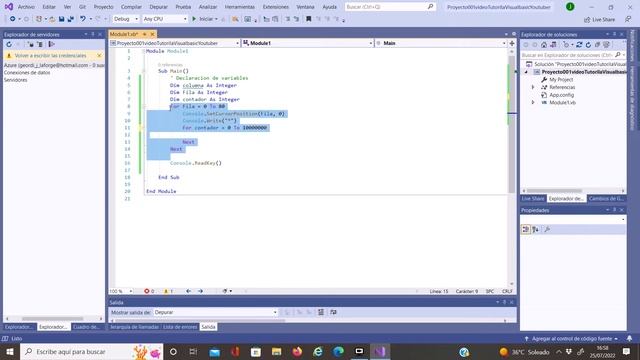Expand the Referencias node
Image resolution: width=640 pixels, height=360 pixels.
pos(533,87)
